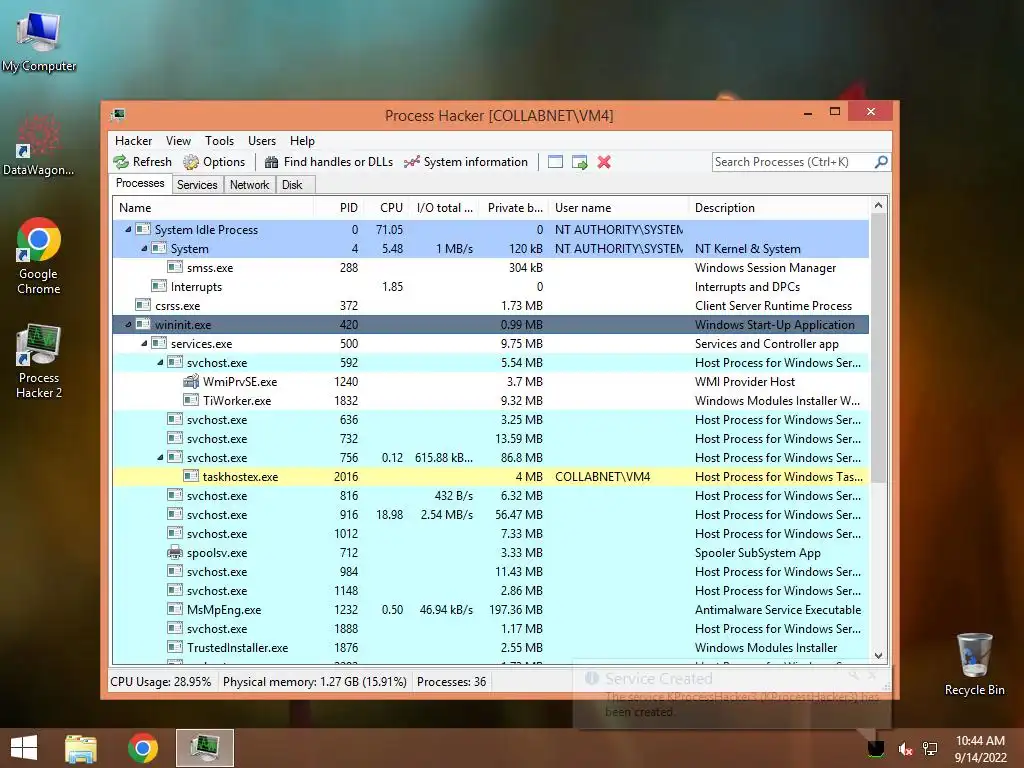The width and height of the screenshot is (1024, 768).
Task: Select the csrss.exe process row
Action: (x=490, y=305)
